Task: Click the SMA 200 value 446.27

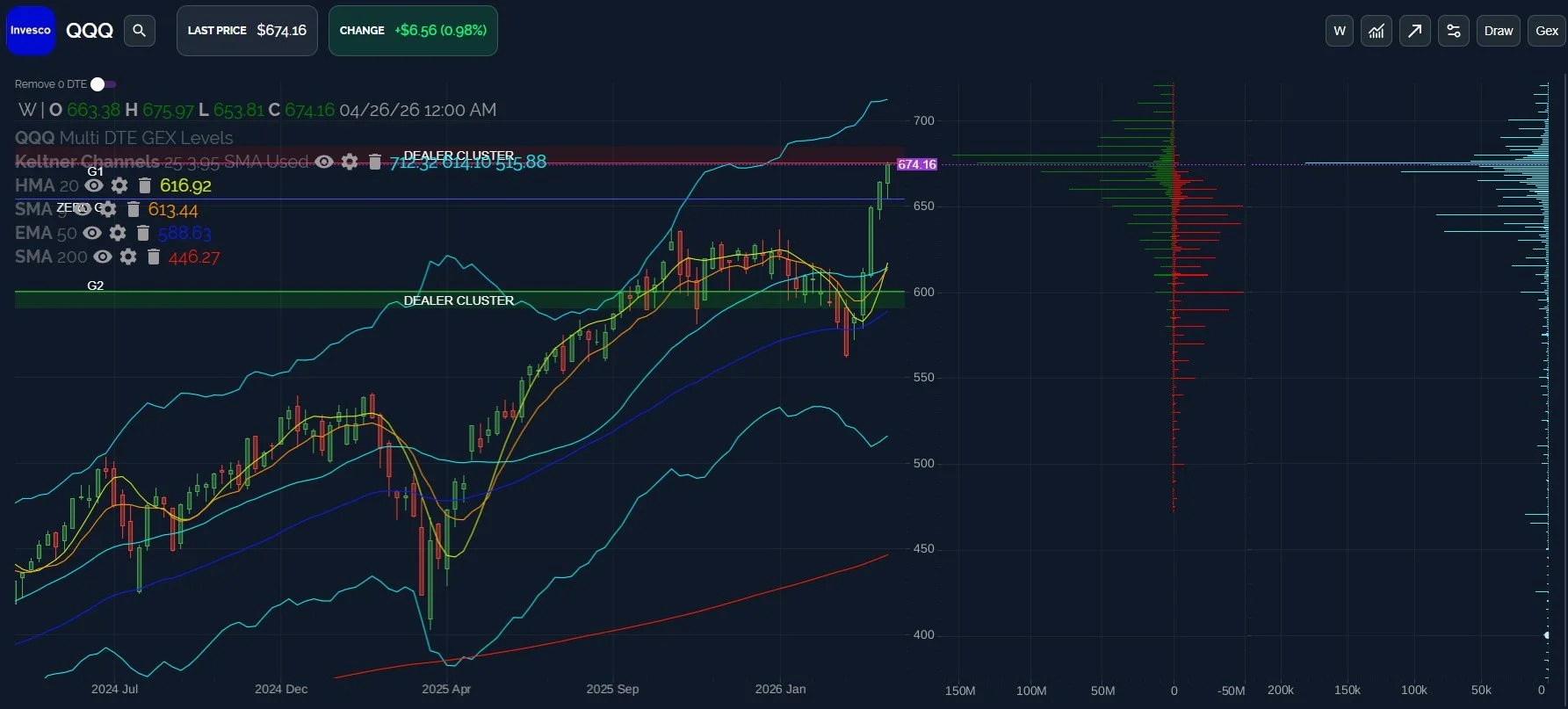Action: tap(194, 257)
